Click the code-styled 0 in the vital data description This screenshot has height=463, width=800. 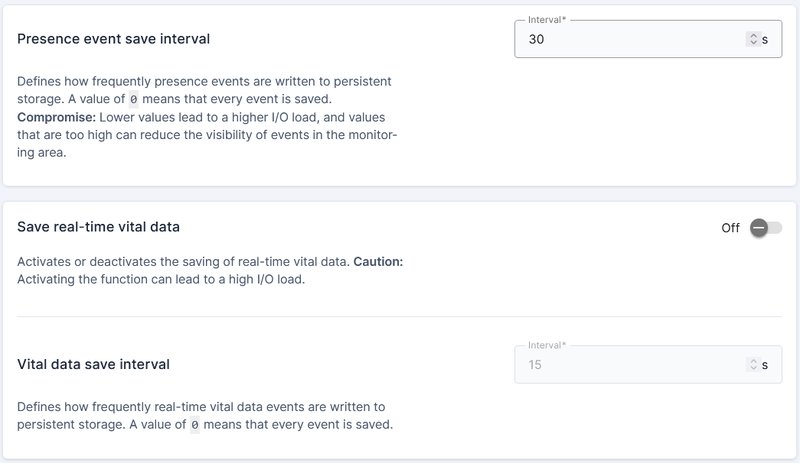[196, 425]
